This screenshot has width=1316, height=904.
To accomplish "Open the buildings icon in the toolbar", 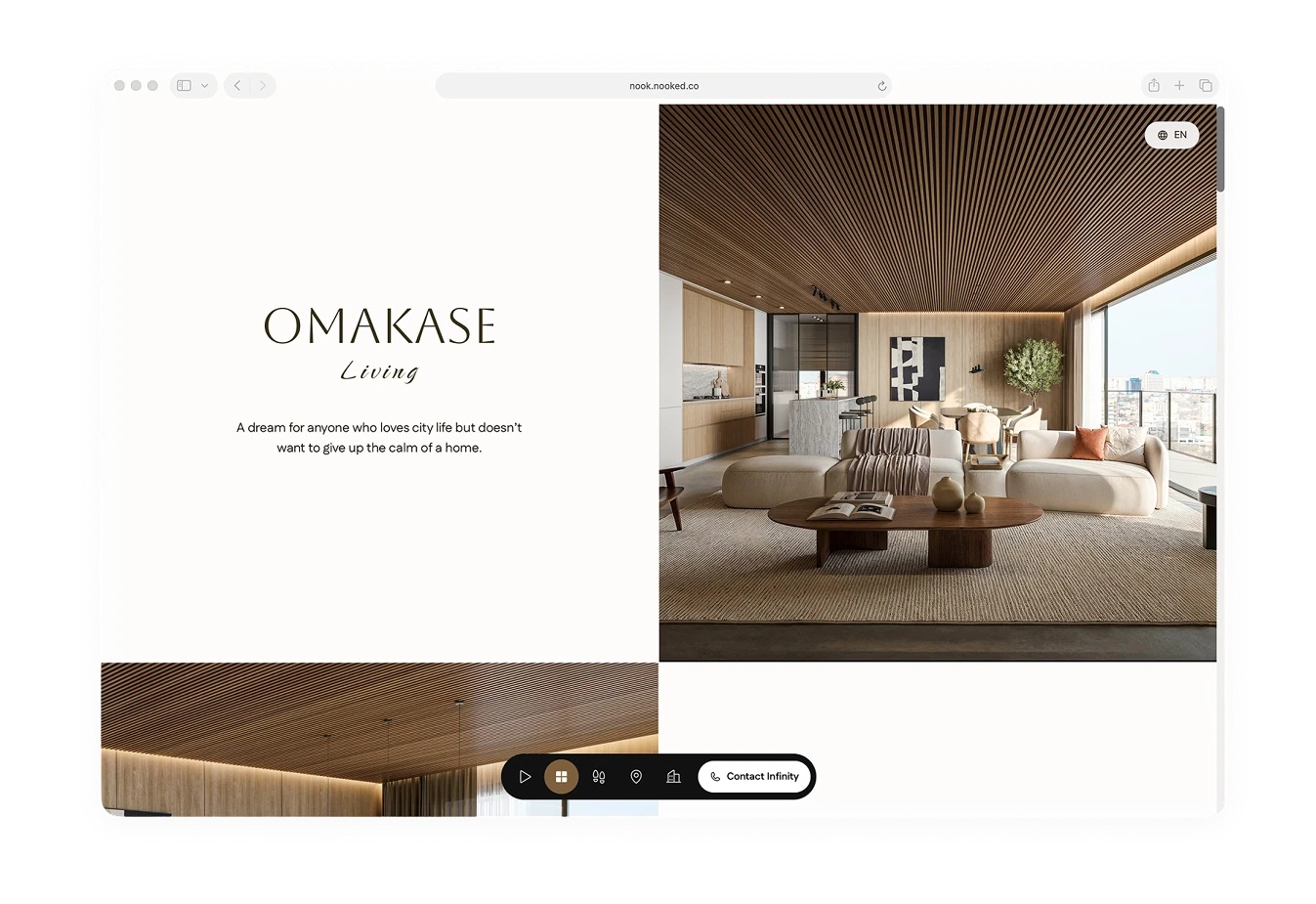I will pyautogui.click(x=673, y=777).
